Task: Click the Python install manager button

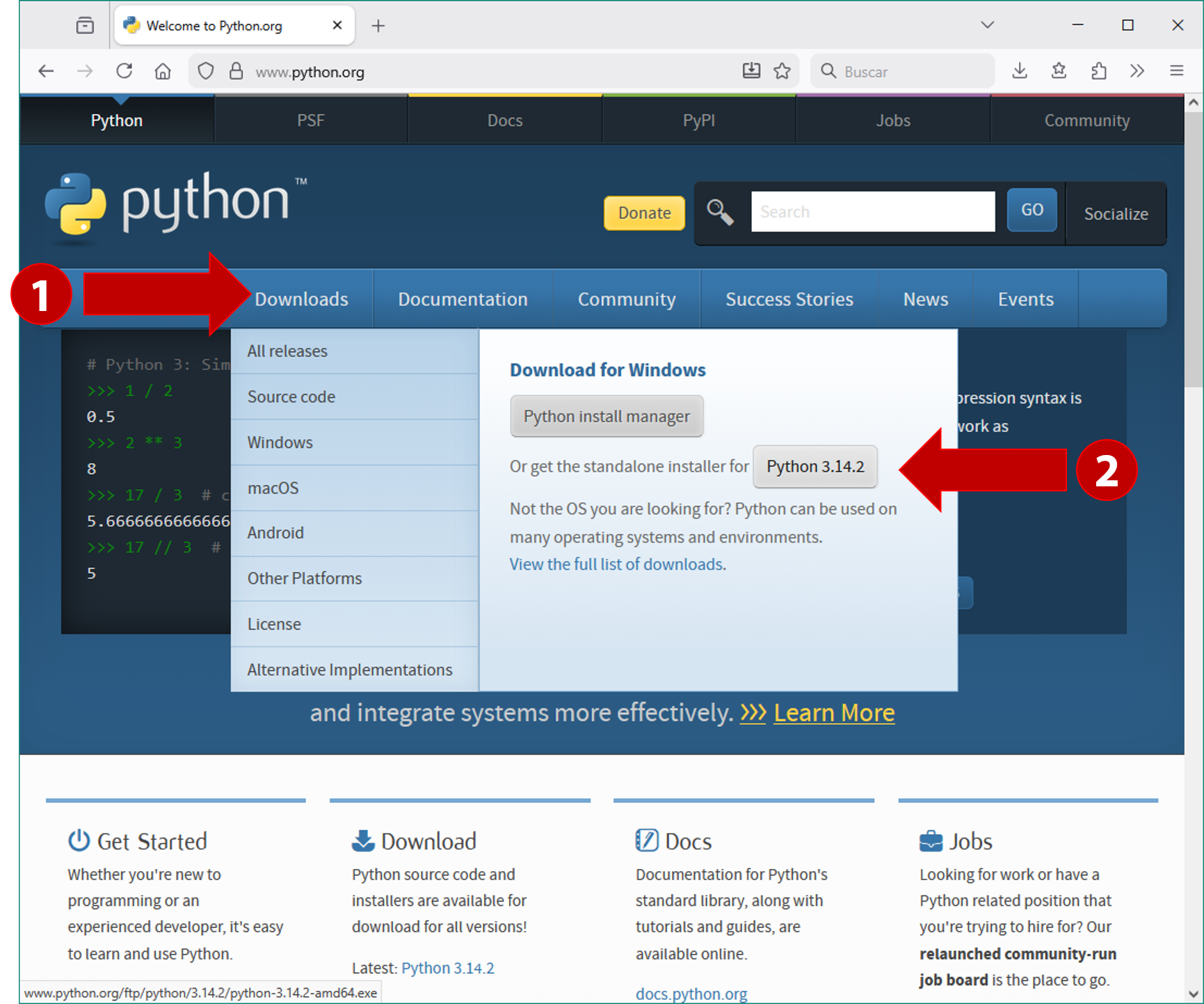Action: pyautogui.click(x=607, y=416)
